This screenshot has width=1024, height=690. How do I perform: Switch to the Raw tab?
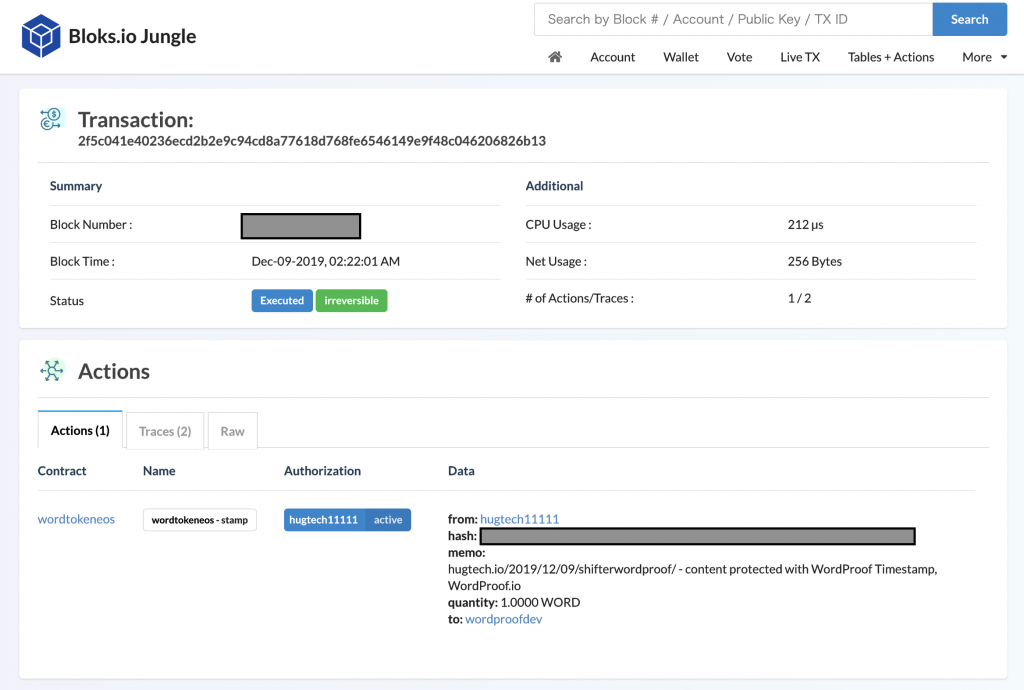coord(232,431)
